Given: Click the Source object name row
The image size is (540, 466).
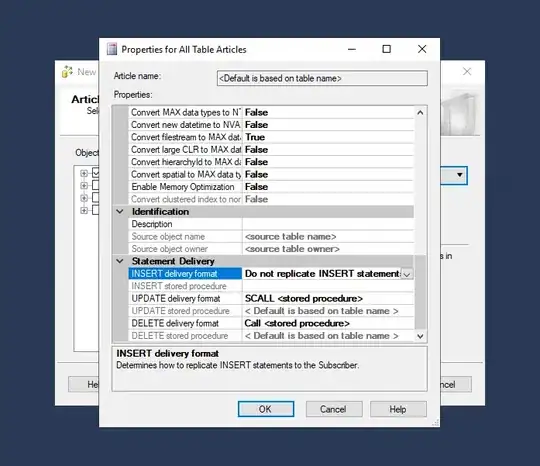Looking at the screenshot, I should 271,236.
